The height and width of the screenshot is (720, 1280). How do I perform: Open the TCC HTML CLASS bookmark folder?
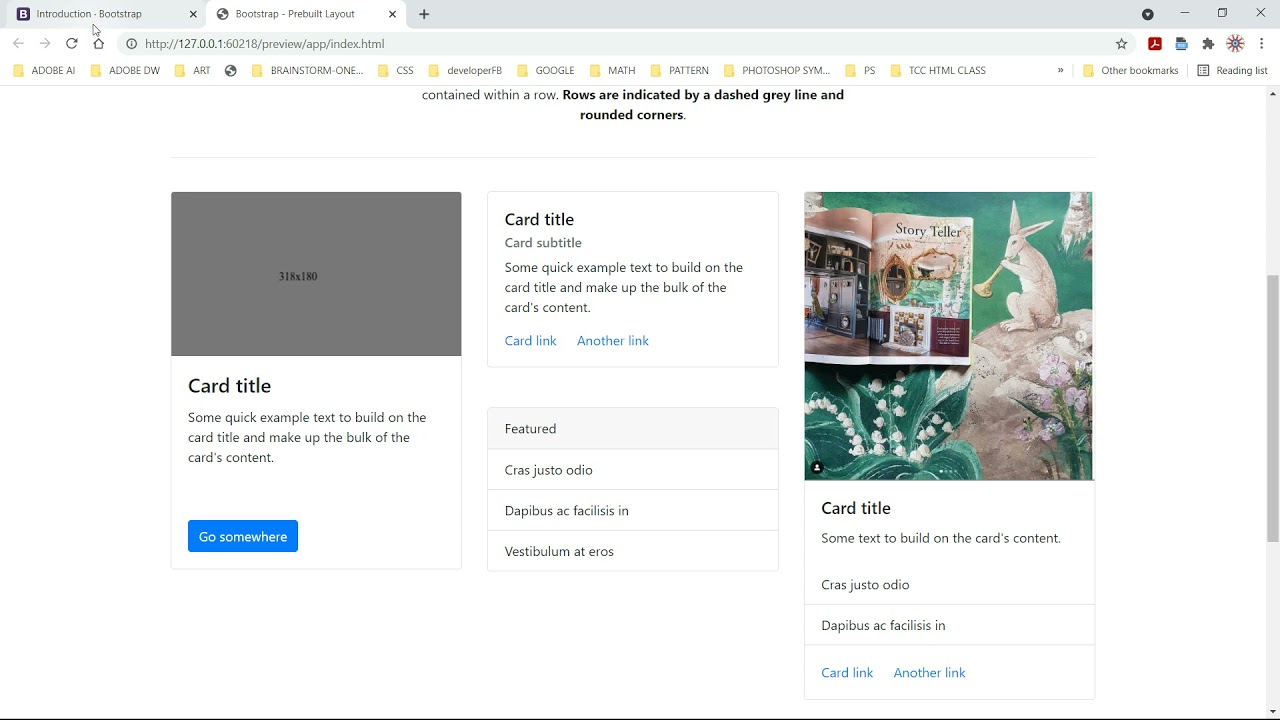click(938, 71)
